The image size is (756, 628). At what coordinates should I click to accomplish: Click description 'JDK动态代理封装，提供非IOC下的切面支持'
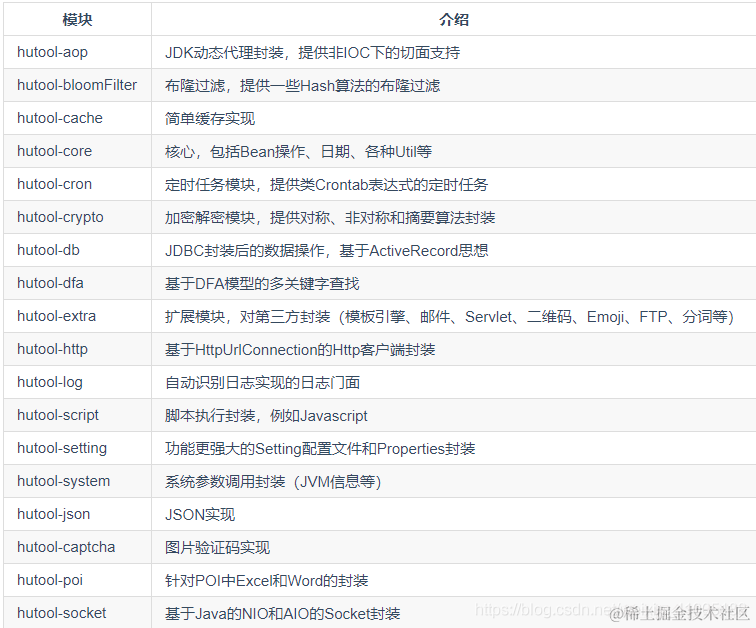(312, 53)
